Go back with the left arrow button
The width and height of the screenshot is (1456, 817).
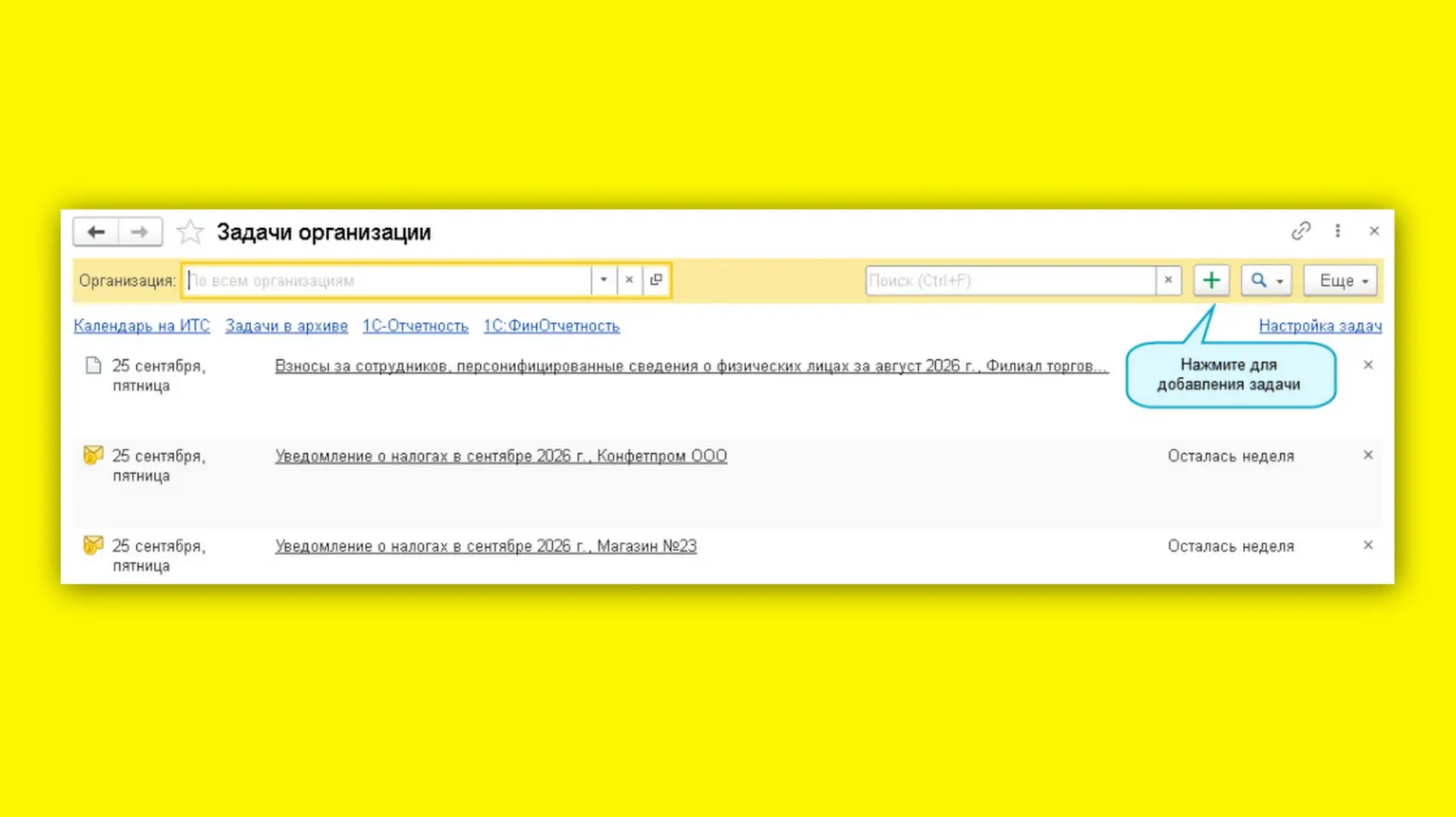(x=96, y=232)
